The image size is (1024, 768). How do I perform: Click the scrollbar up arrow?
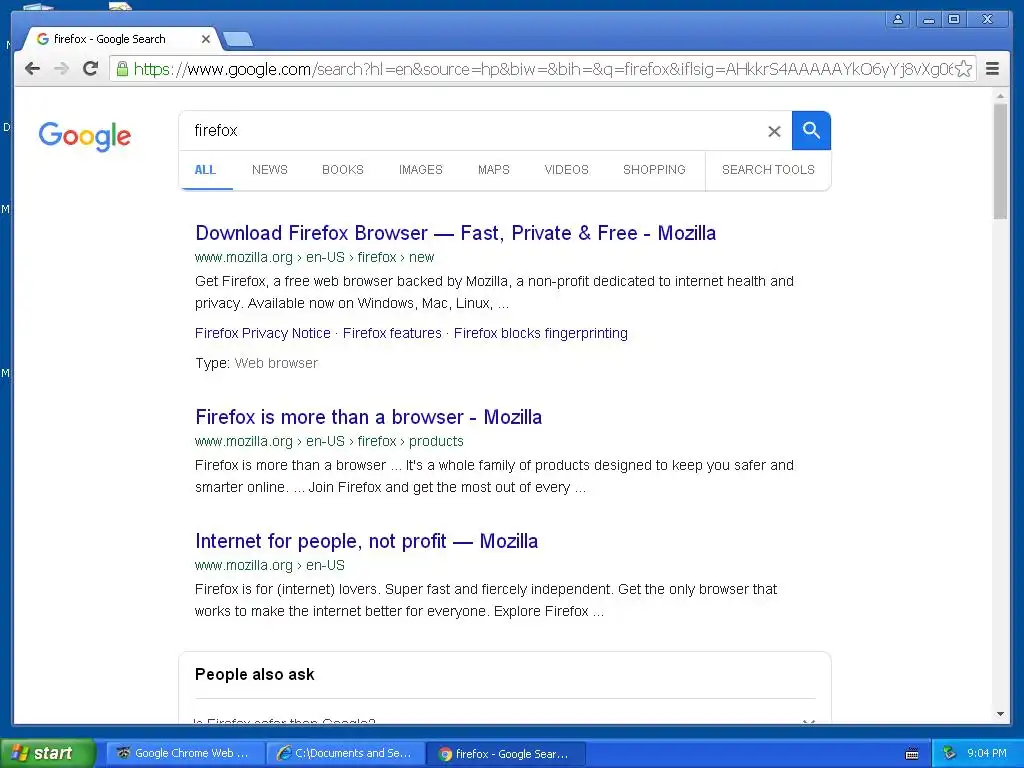(1000, 96)
